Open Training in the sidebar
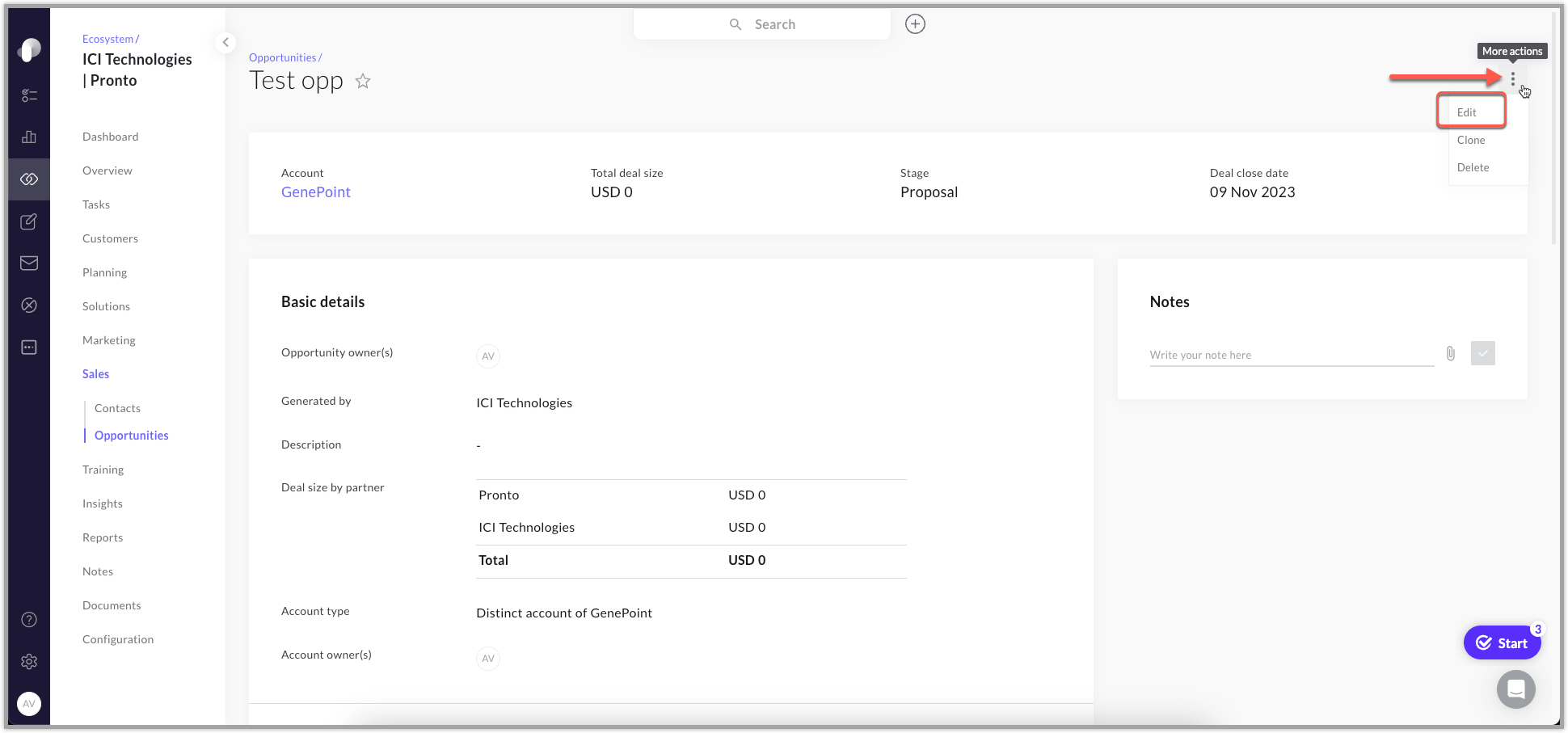Image resolution: width=1568 pixels, height=733 pixels. 103,470
